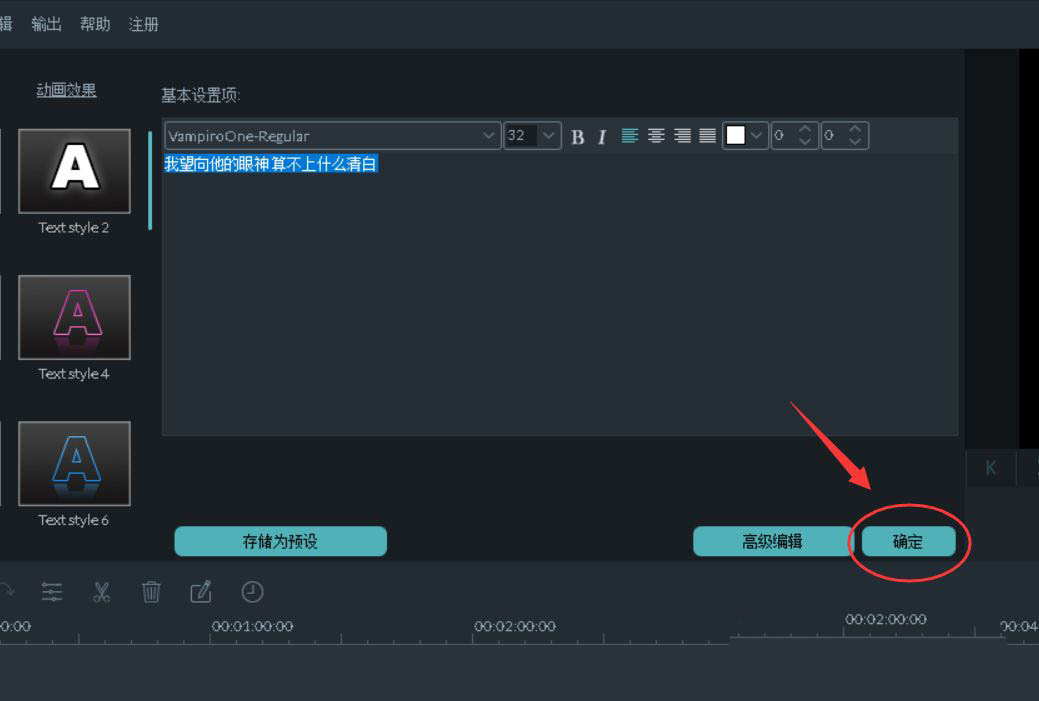Click the redo arrow icon above the timeline

[7, 592]
